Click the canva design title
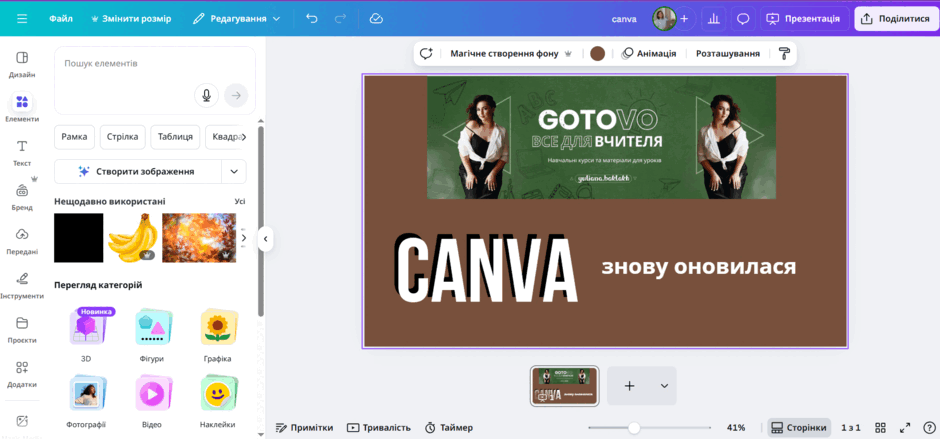The height and width of the screenshot is (439, 940). 624,19
